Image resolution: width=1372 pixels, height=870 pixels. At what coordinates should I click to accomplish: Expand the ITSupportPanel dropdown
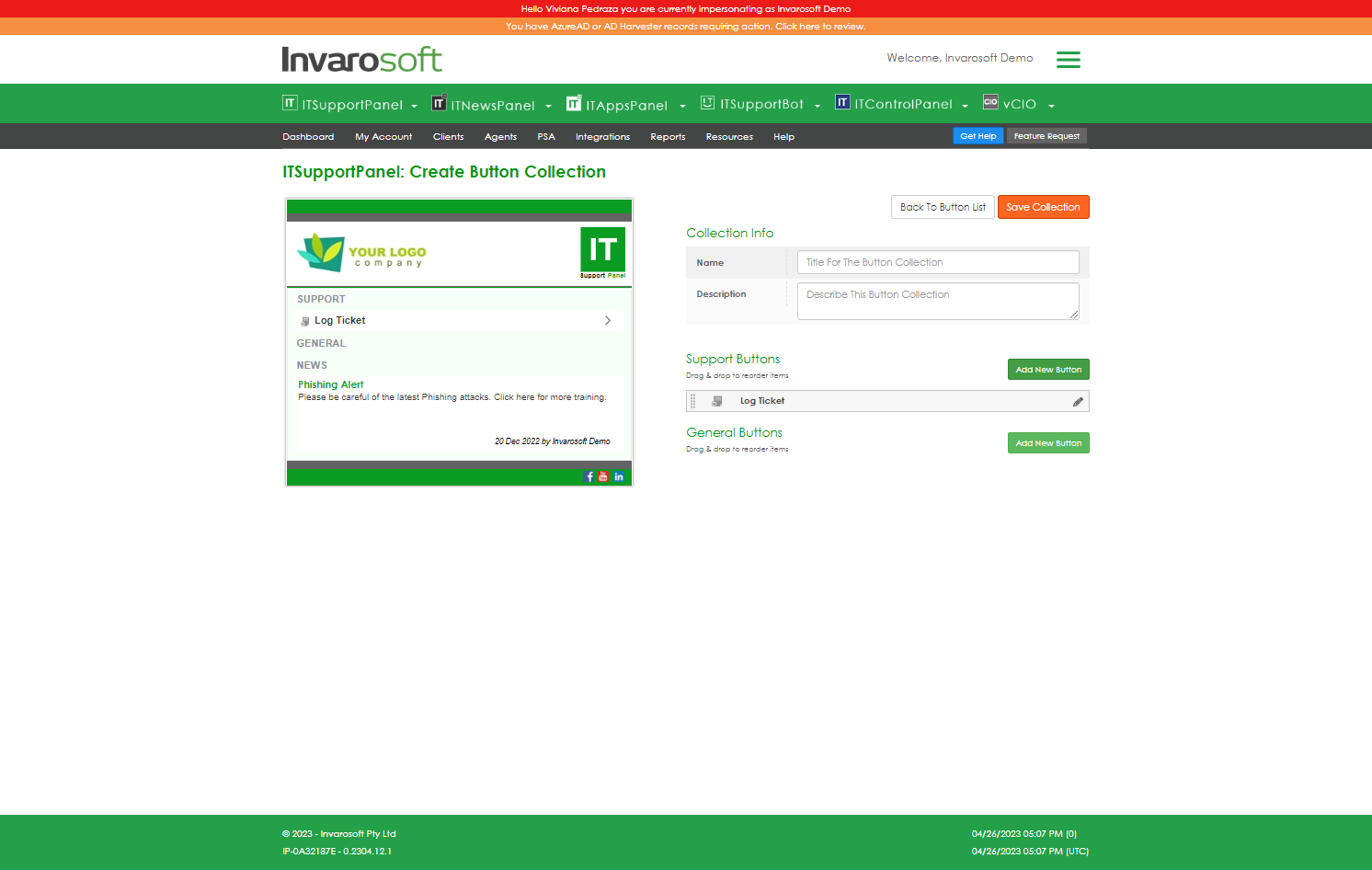click(414, 106)
